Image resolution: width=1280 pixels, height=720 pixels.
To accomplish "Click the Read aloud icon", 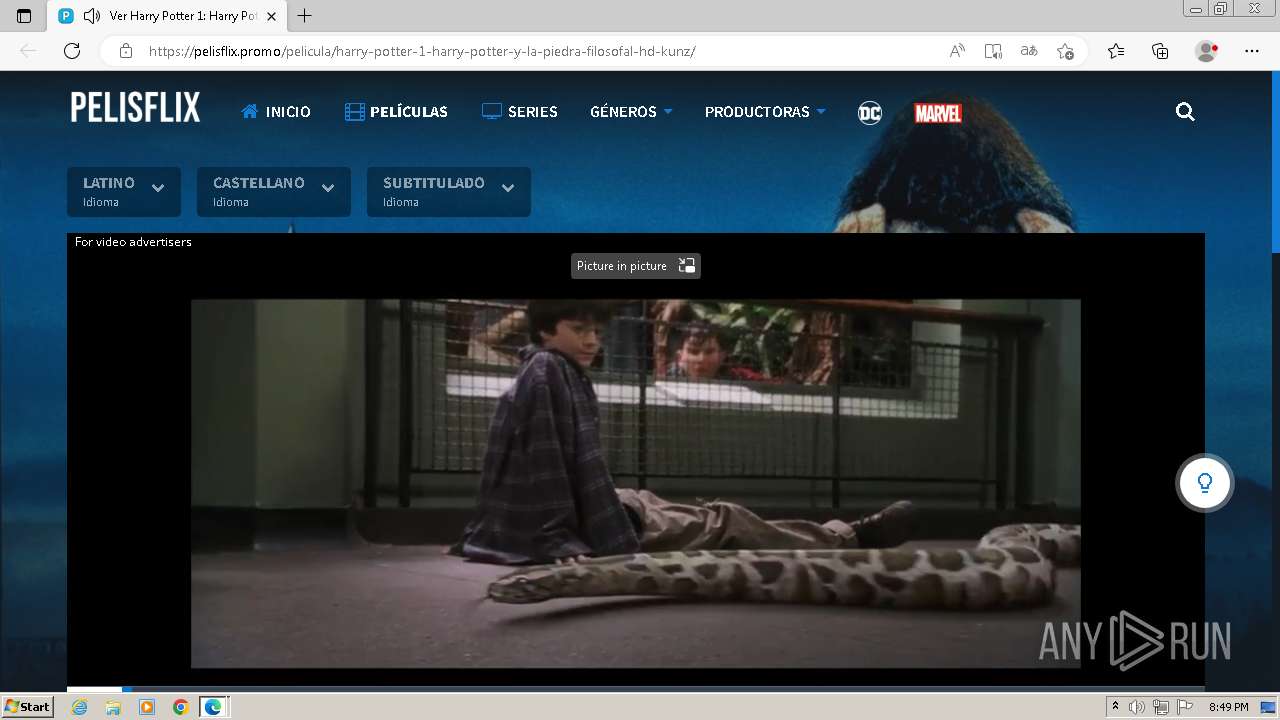I will tap(957, 51).
